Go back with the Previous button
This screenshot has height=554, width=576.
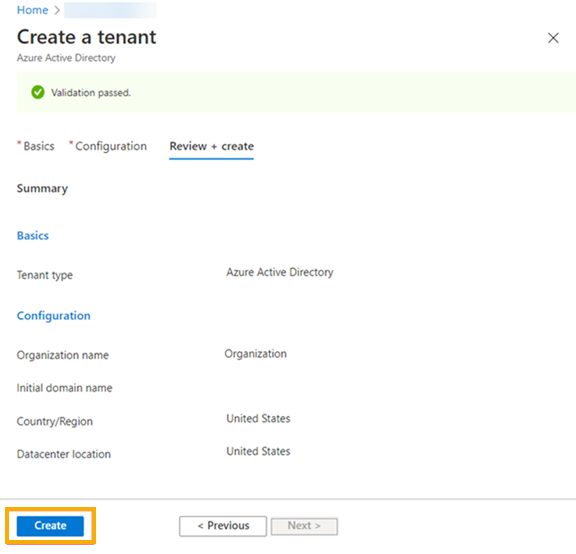pyautogui.click(x=223, y=526)
